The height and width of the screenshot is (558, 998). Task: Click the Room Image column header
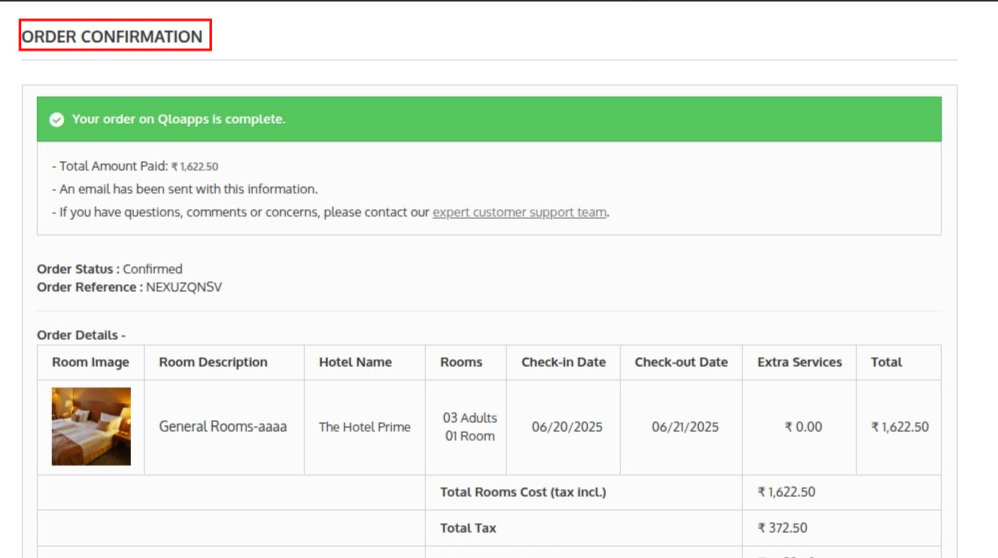coord(90,362)
